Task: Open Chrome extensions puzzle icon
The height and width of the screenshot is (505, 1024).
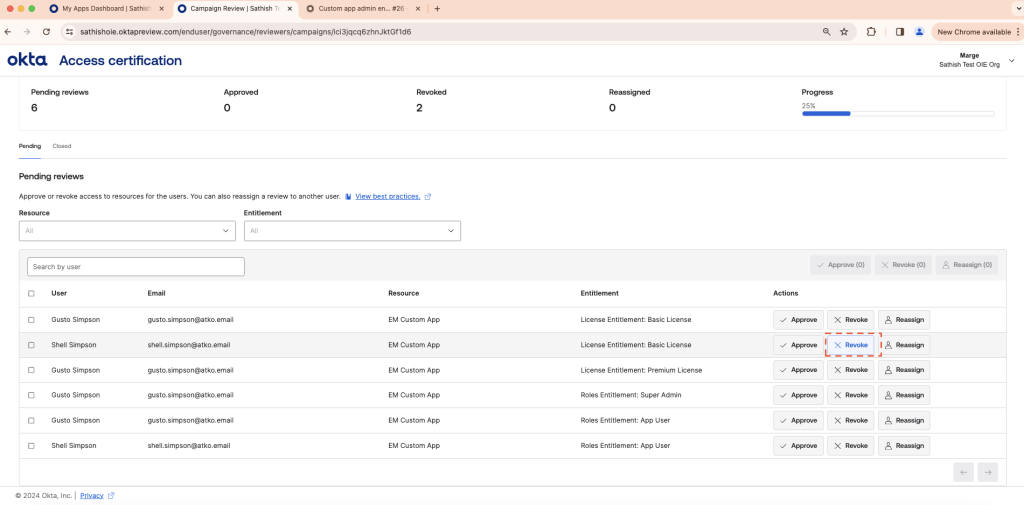Action: coord(871,32)
